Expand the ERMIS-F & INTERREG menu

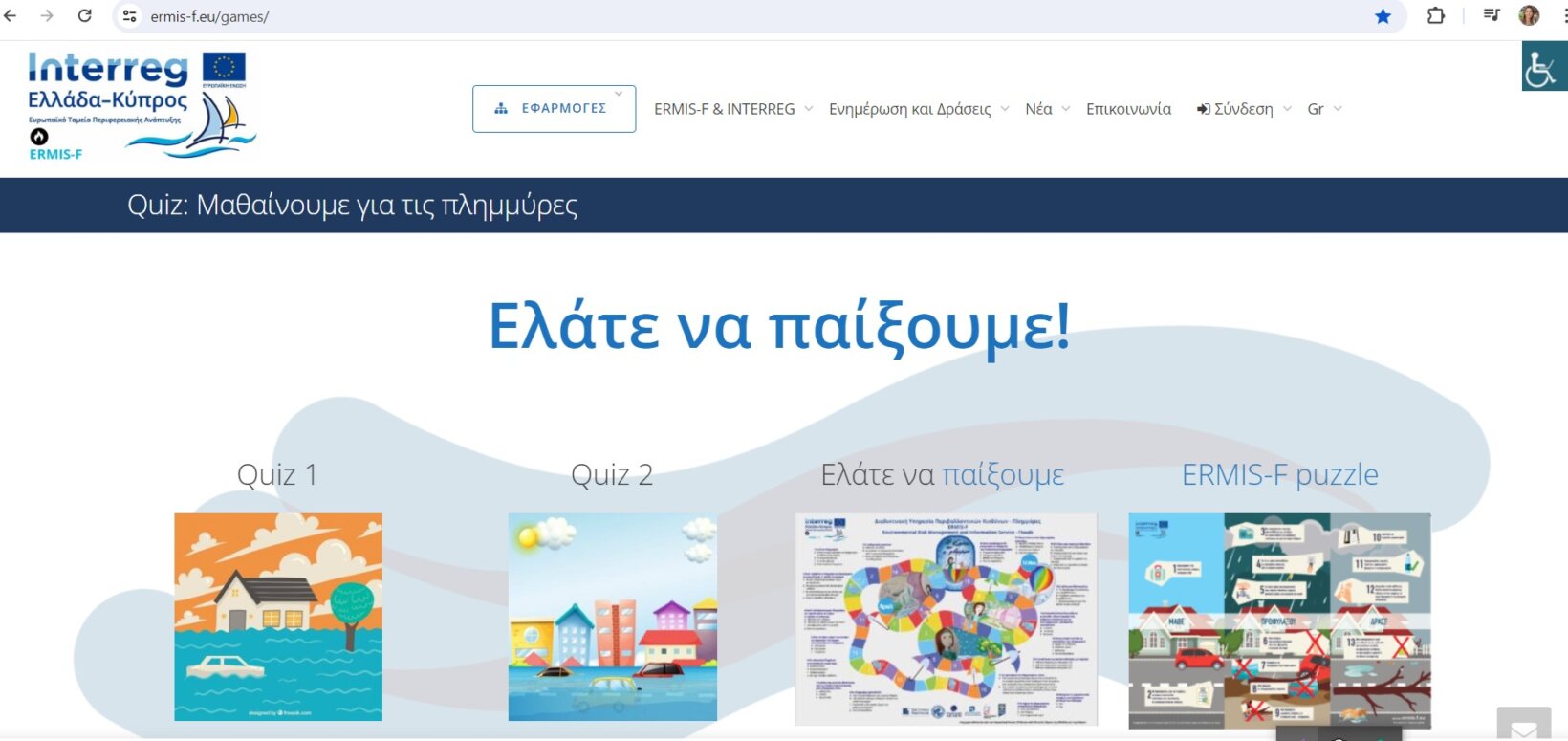point(732,109)
